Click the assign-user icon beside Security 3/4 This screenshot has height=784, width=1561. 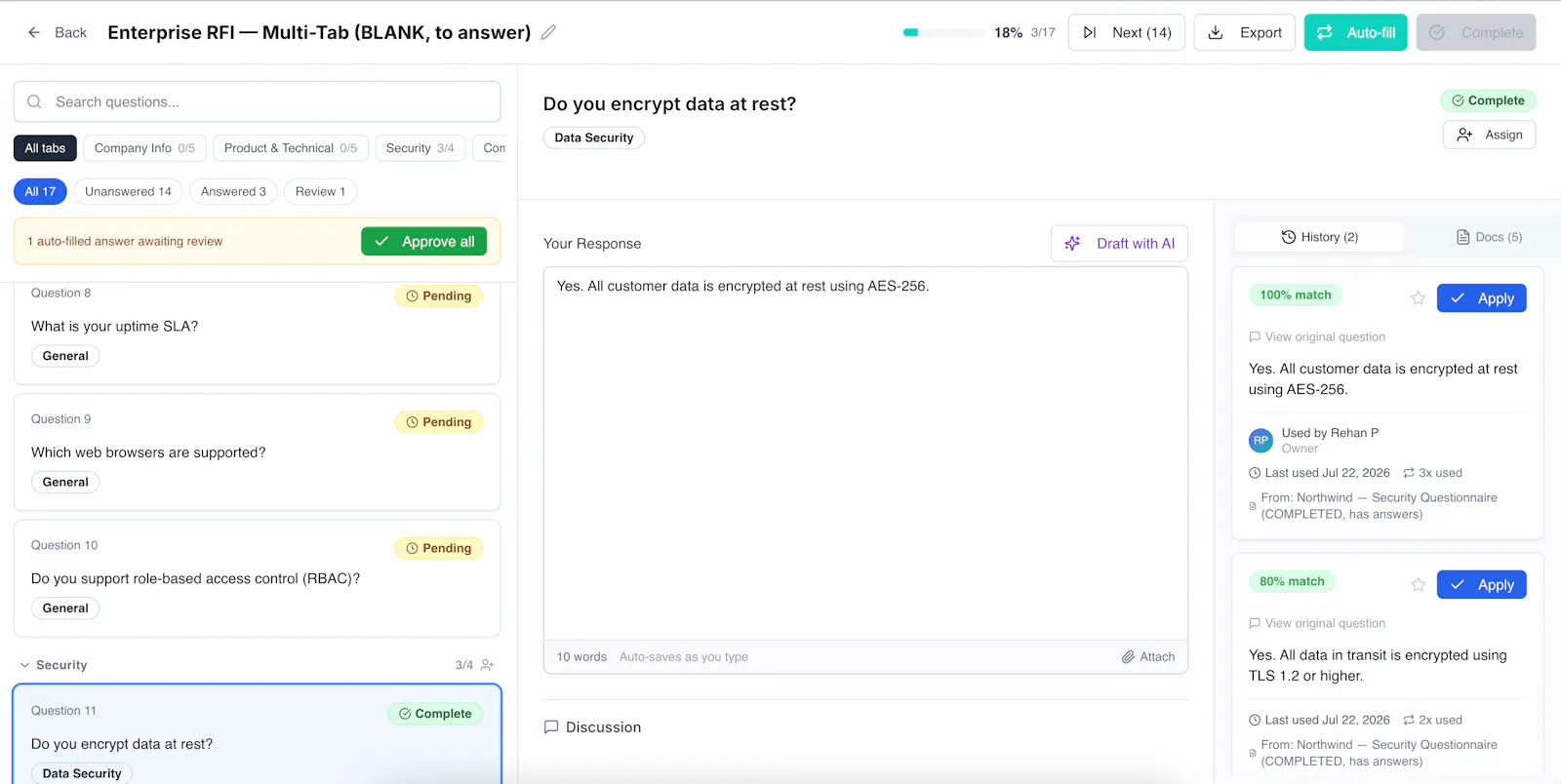(x=487, y=665)
